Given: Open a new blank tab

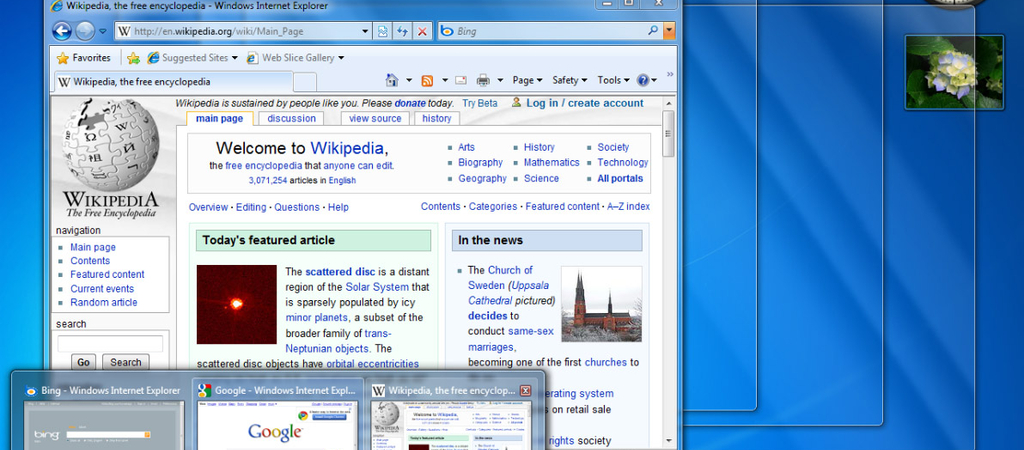Looking at the screenshot, I should (305, 82).
